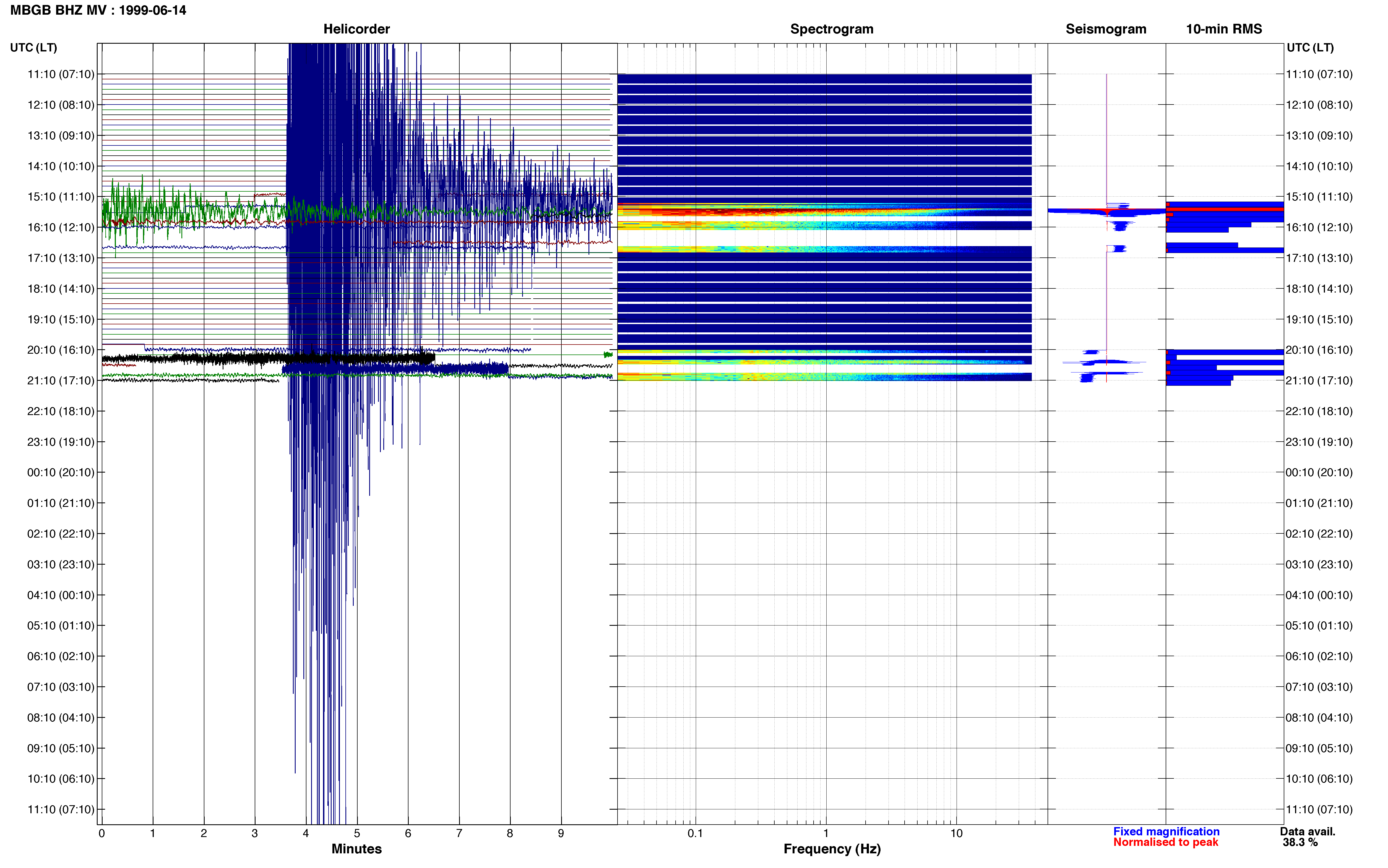
Task: Click the title 'MBGB BHZ MV : 1999-06-14'
Action: [x=98, y=10]
